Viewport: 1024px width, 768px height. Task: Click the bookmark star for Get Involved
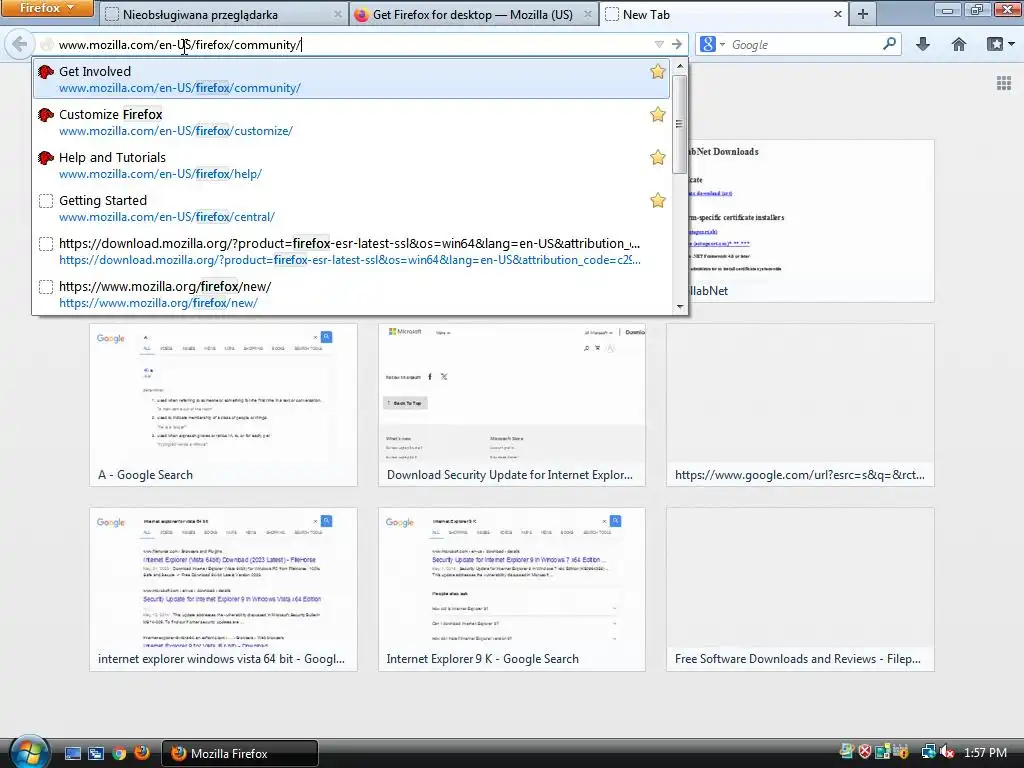pos(658,71)
